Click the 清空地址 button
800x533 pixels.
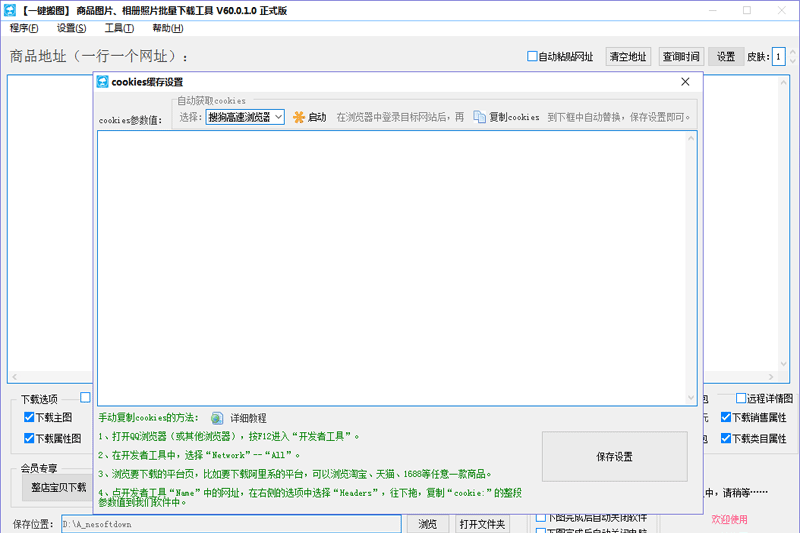click(x=628, y=57)
